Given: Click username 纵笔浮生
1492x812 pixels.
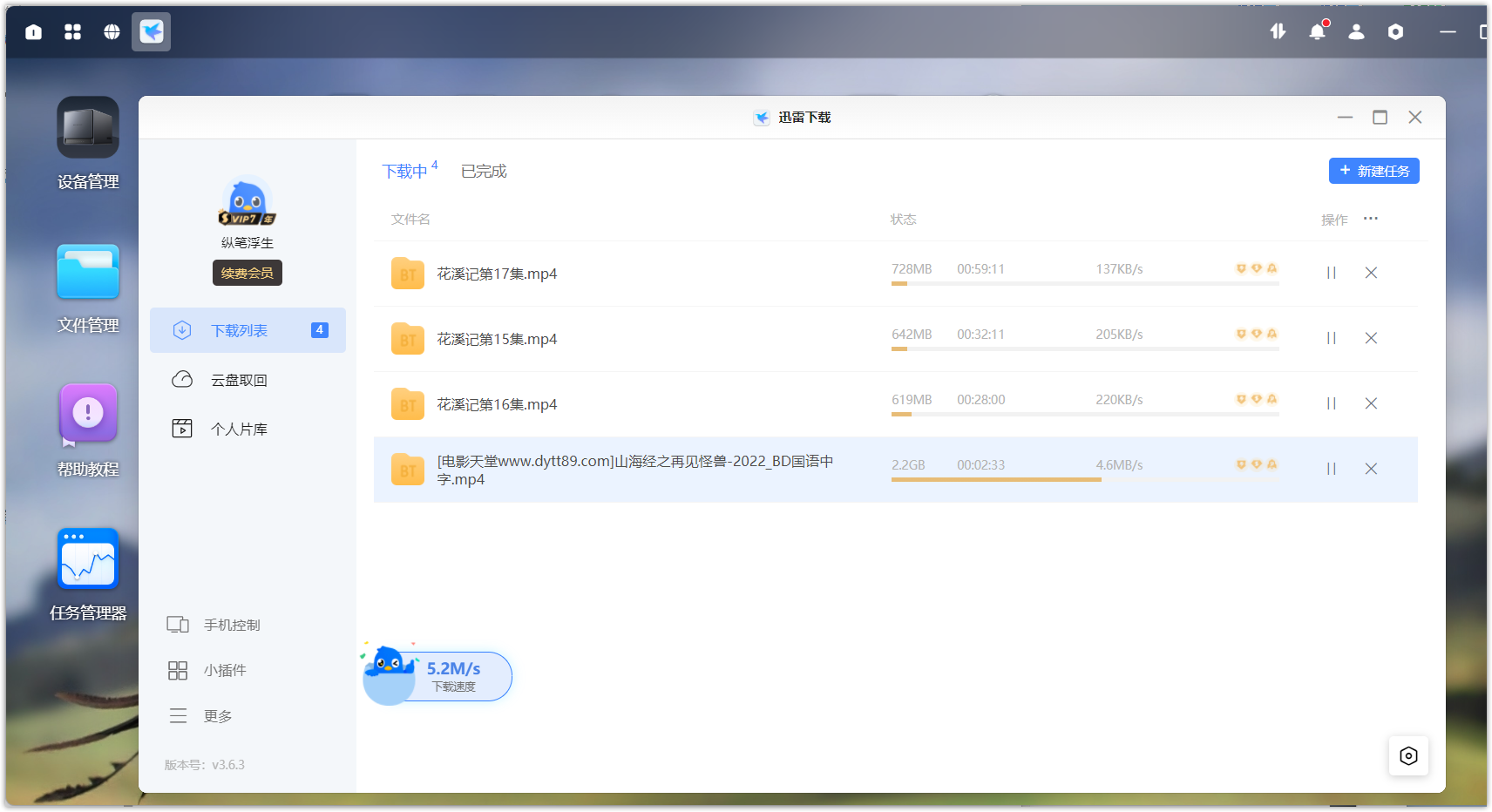Looking at the screenshot, I should (248, 243).
